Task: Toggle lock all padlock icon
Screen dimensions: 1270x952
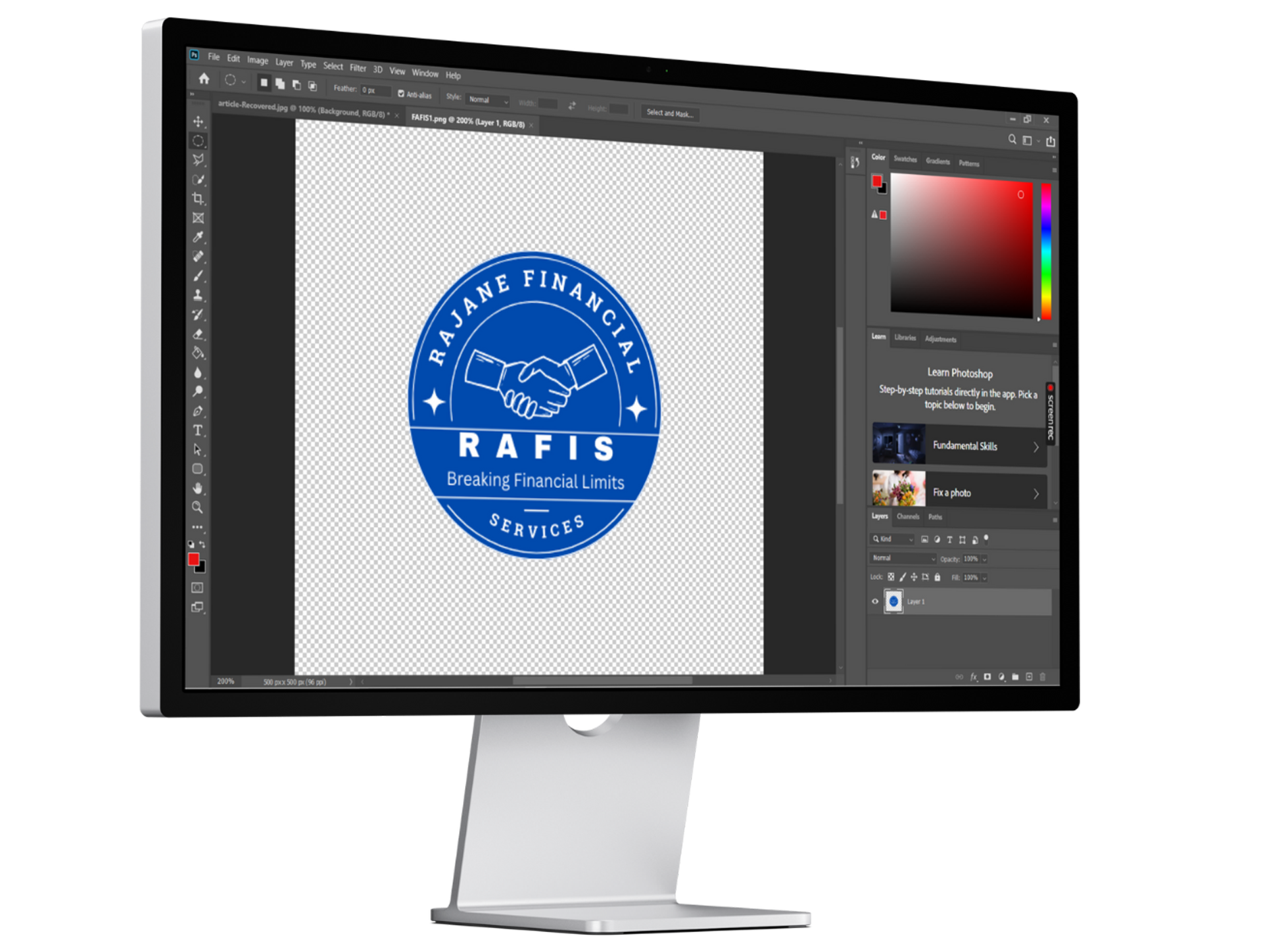Action: click(937, 577)
